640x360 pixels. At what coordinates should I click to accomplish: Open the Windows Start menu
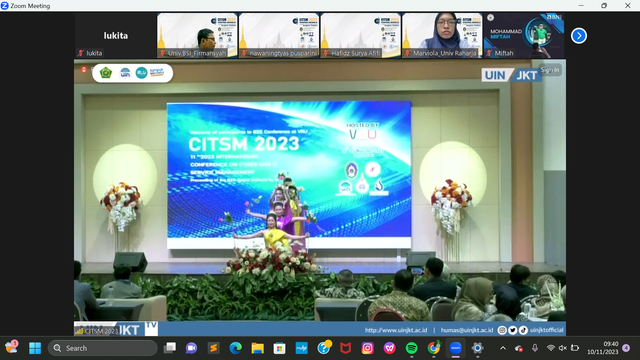(x=35, y=348)
